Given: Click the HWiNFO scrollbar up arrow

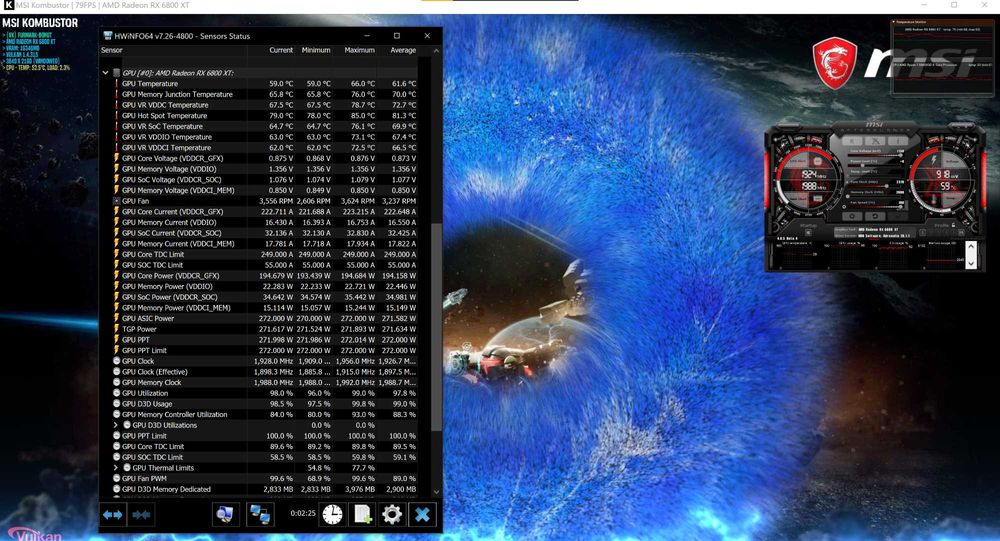Looking at the screenshot, I should pyautogui.click(x=436, y=50).
